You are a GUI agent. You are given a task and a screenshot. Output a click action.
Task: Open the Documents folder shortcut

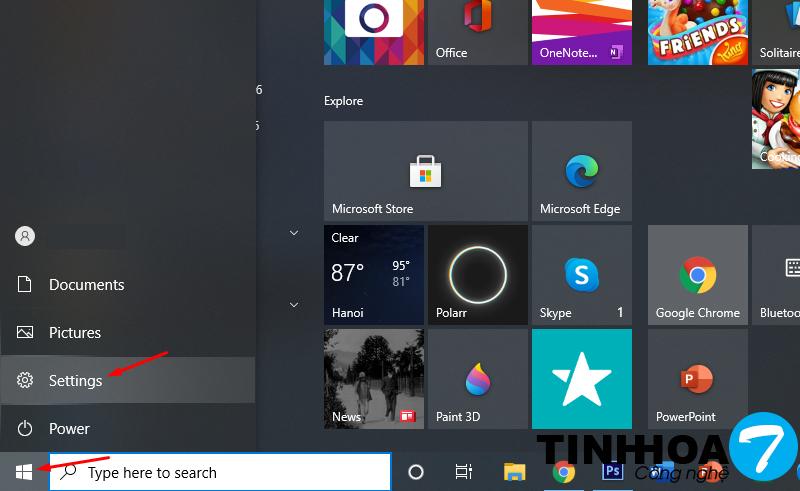point(86,284)
